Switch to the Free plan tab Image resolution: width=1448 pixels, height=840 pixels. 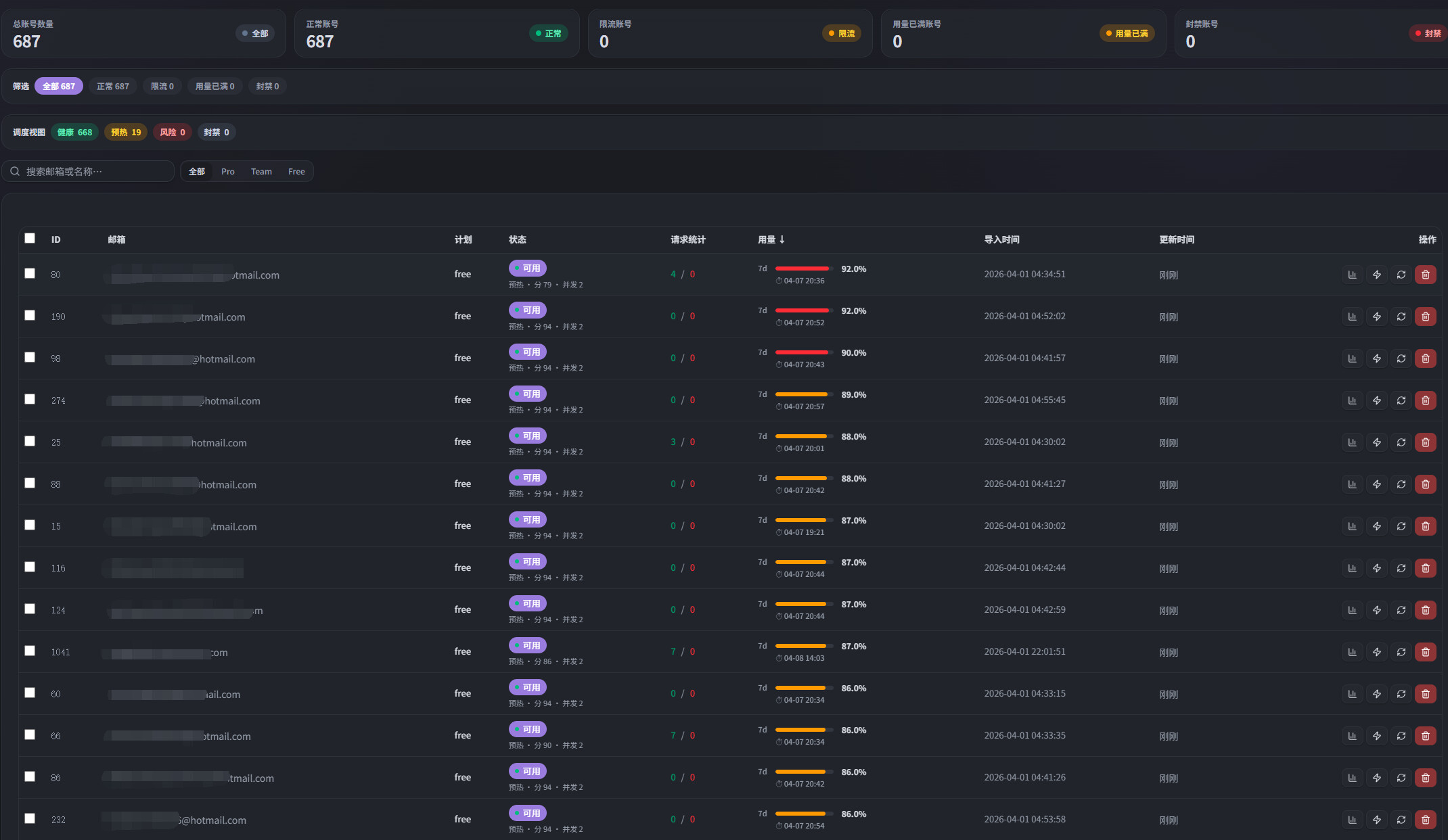[296, 171]
